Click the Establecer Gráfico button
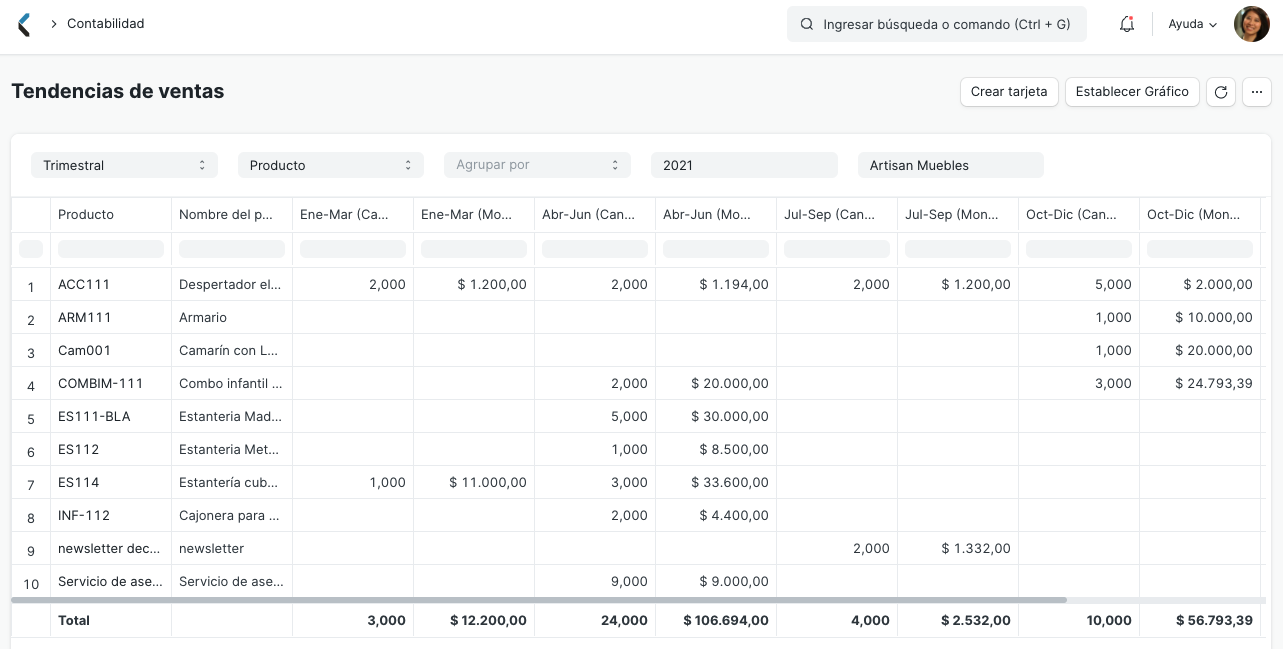 tap(1132, 92)
